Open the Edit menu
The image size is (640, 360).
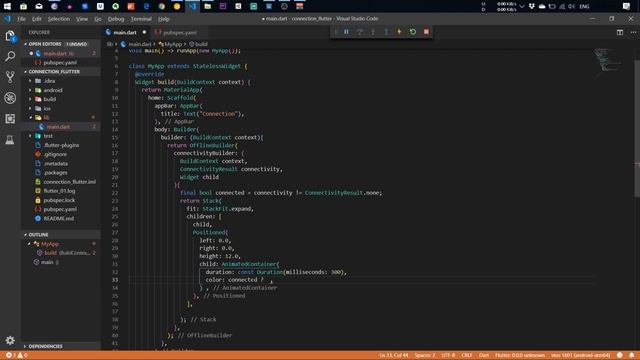(37, 19)
